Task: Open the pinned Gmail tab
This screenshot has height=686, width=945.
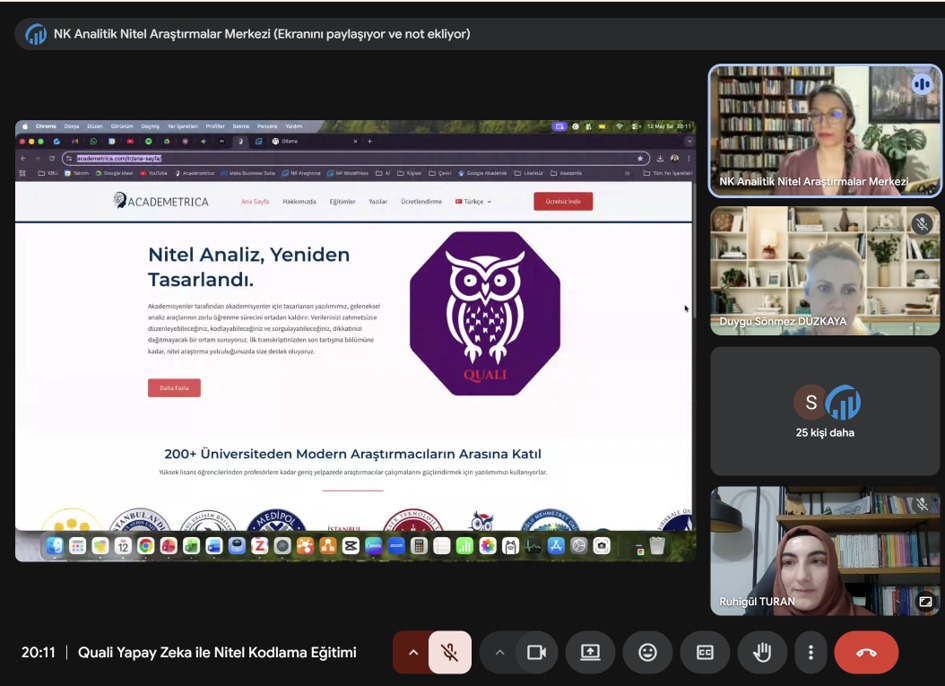Action: [x=75, y=141]
